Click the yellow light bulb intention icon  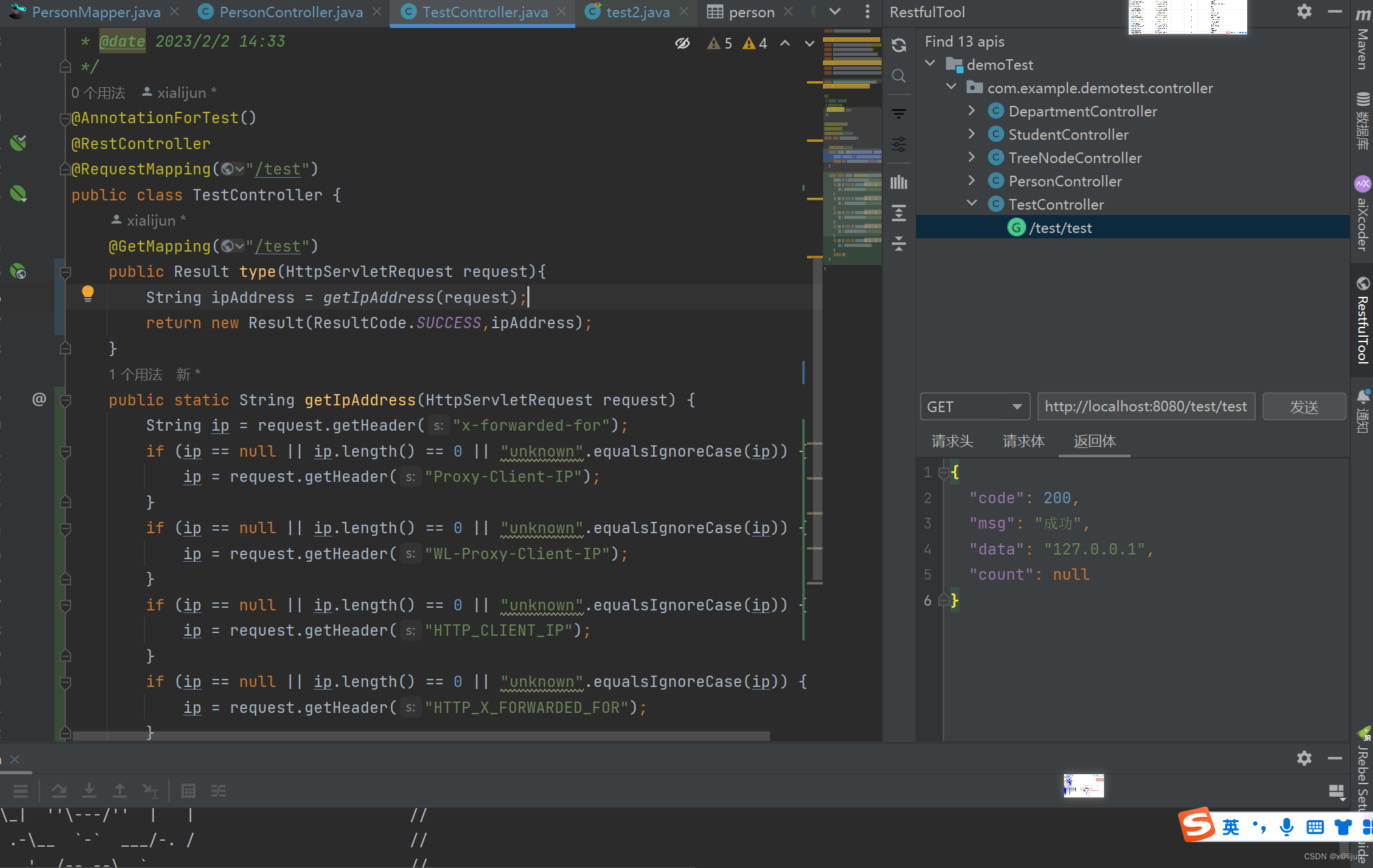click(87, 294)
